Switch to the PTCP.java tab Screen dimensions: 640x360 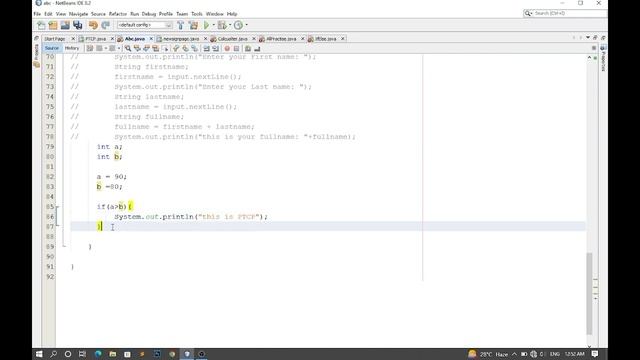[x=96, y=39]
